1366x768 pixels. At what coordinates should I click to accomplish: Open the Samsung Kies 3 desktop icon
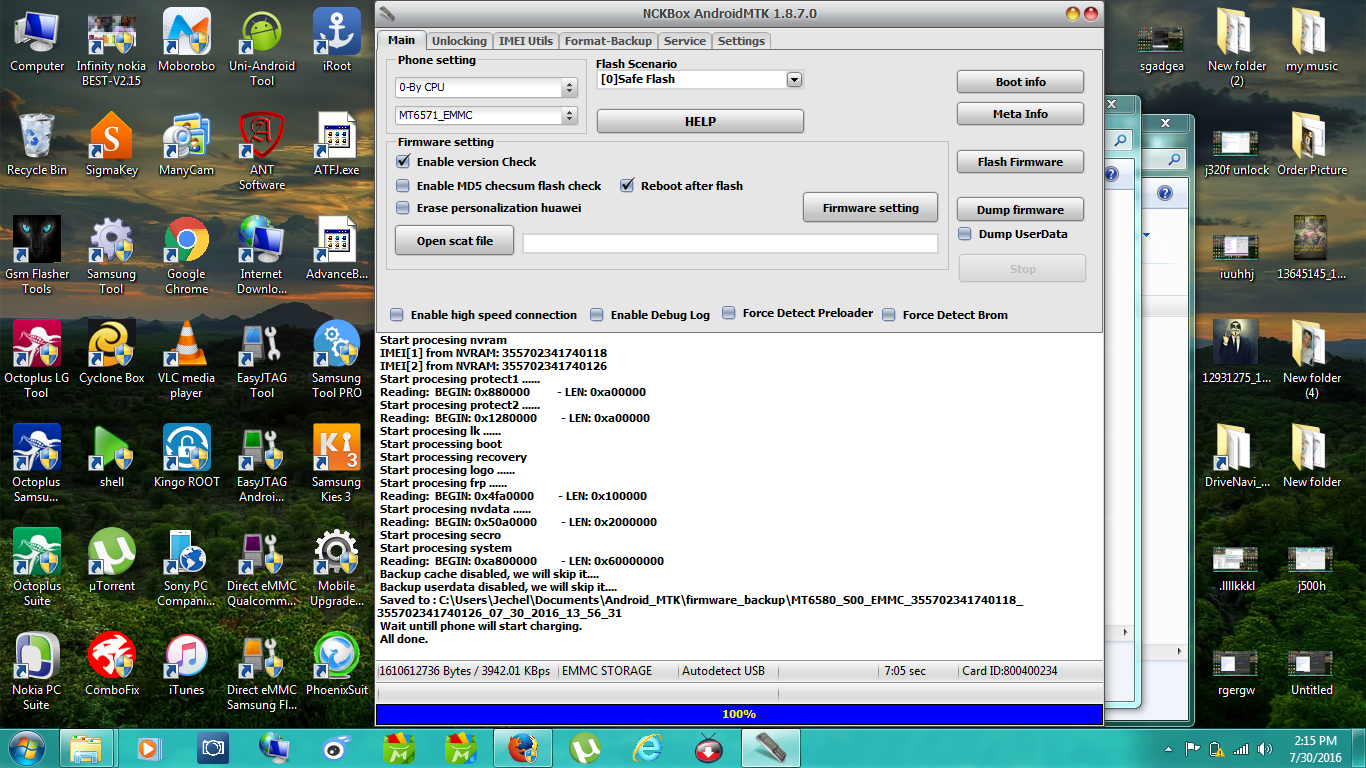coord(336,450)
